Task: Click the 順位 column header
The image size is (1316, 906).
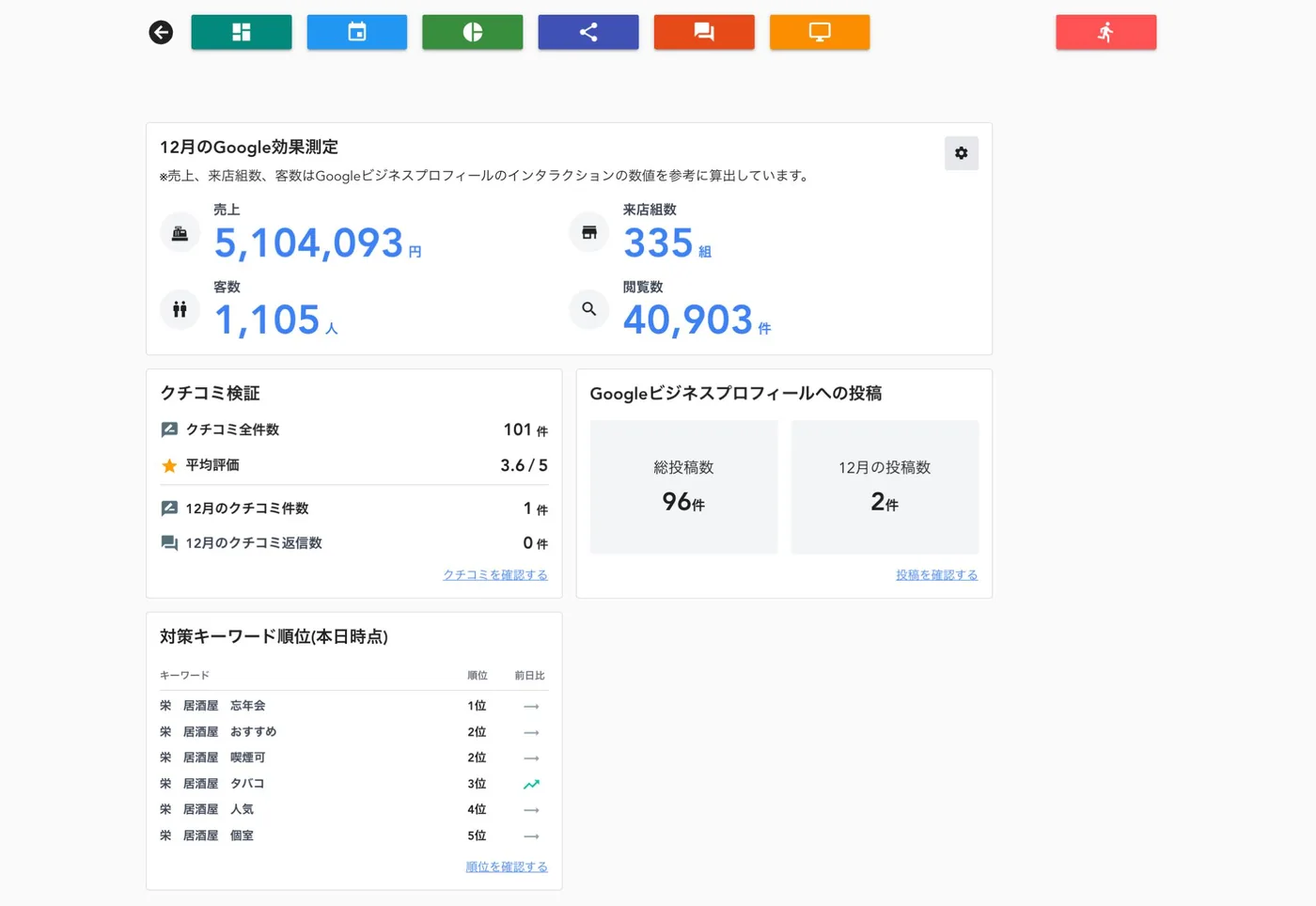Action: [478, 676]
